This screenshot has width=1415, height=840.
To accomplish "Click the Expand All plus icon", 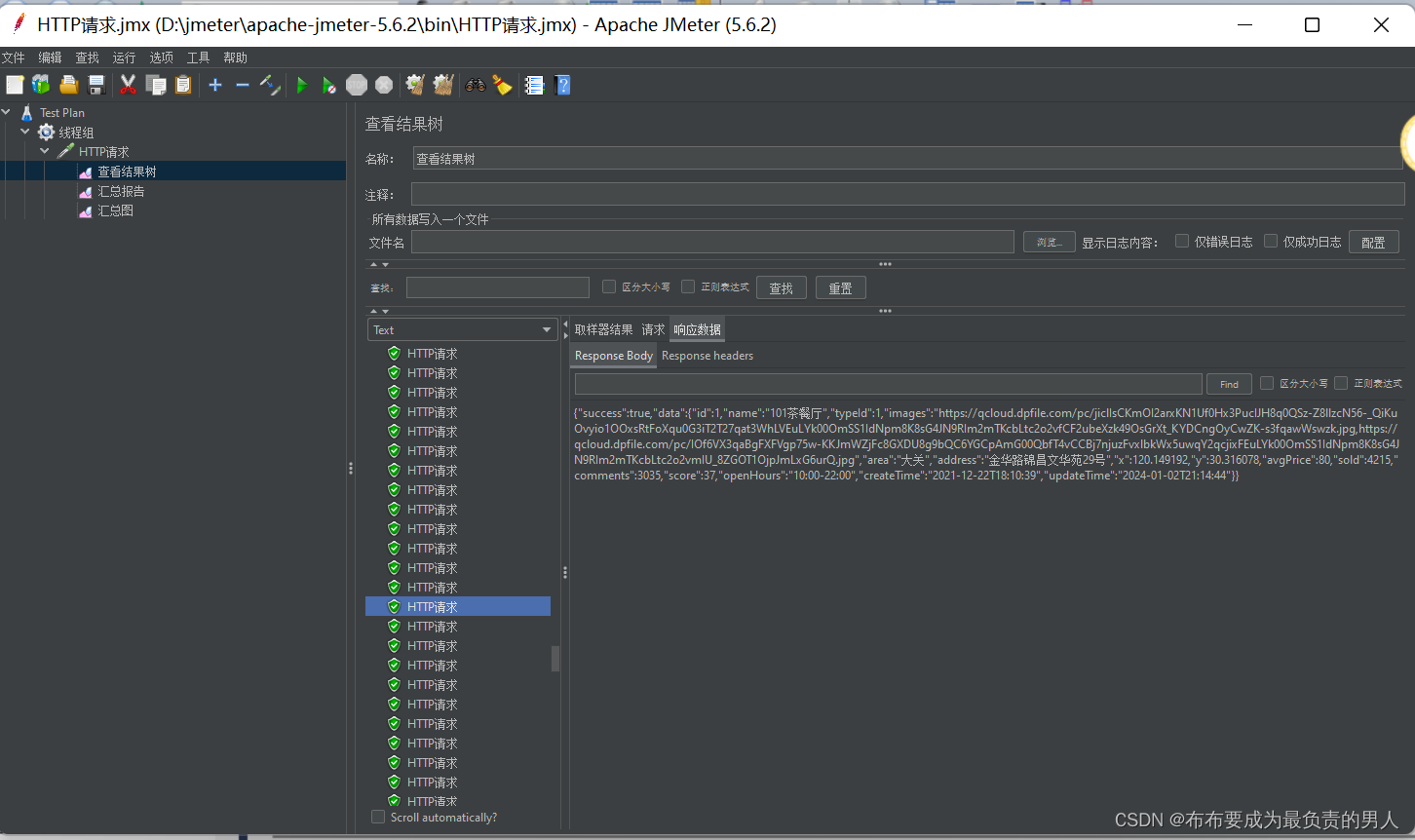I will 215,85.
